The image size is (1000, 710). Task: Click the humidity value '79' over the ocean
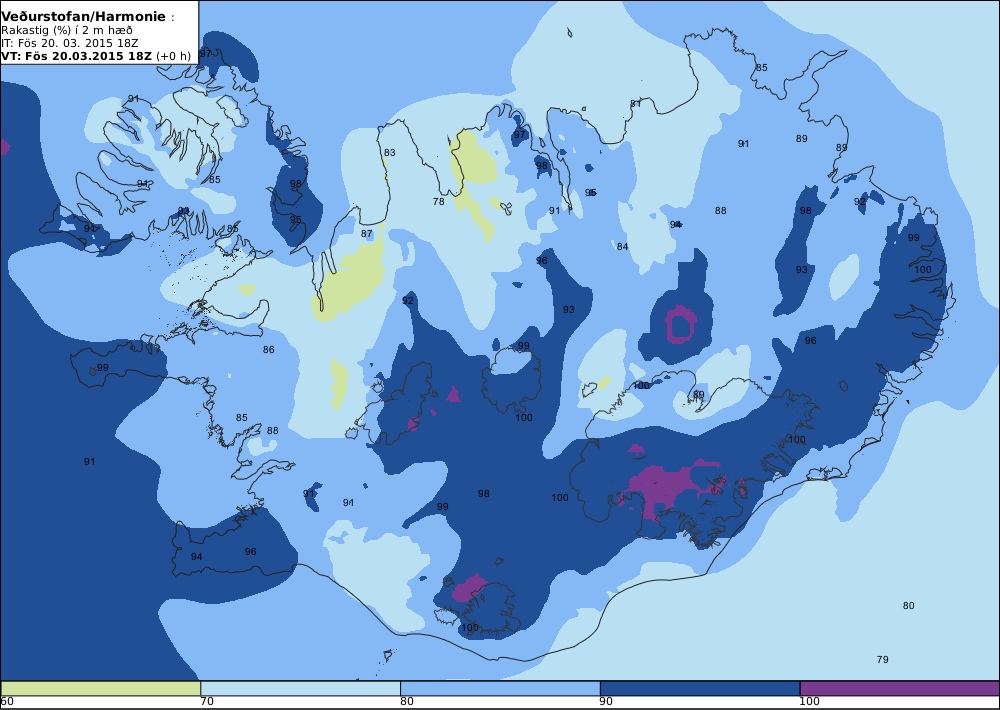[883, 660]
